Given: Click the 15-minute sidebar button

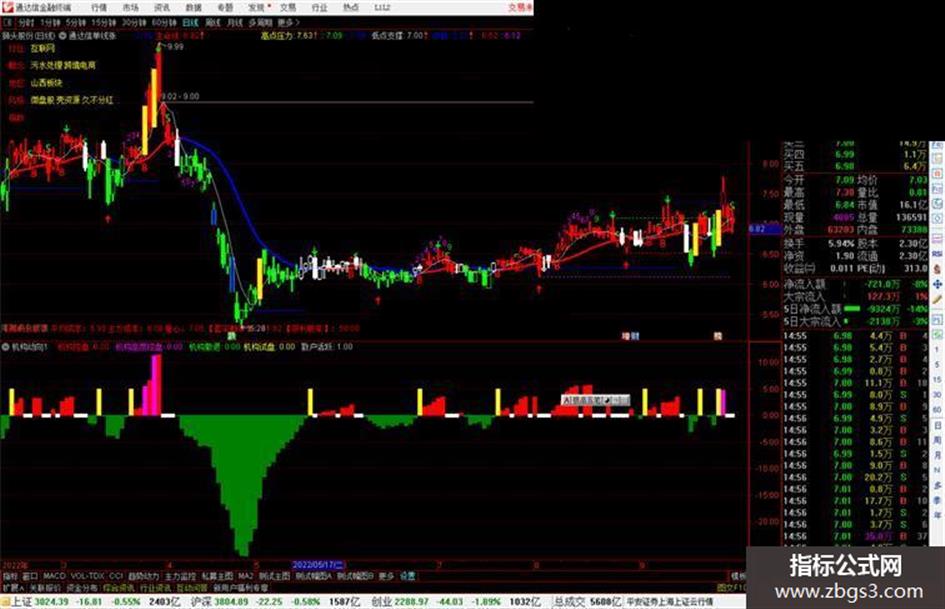Looking at the screenshot, I should tap(937, 379).
